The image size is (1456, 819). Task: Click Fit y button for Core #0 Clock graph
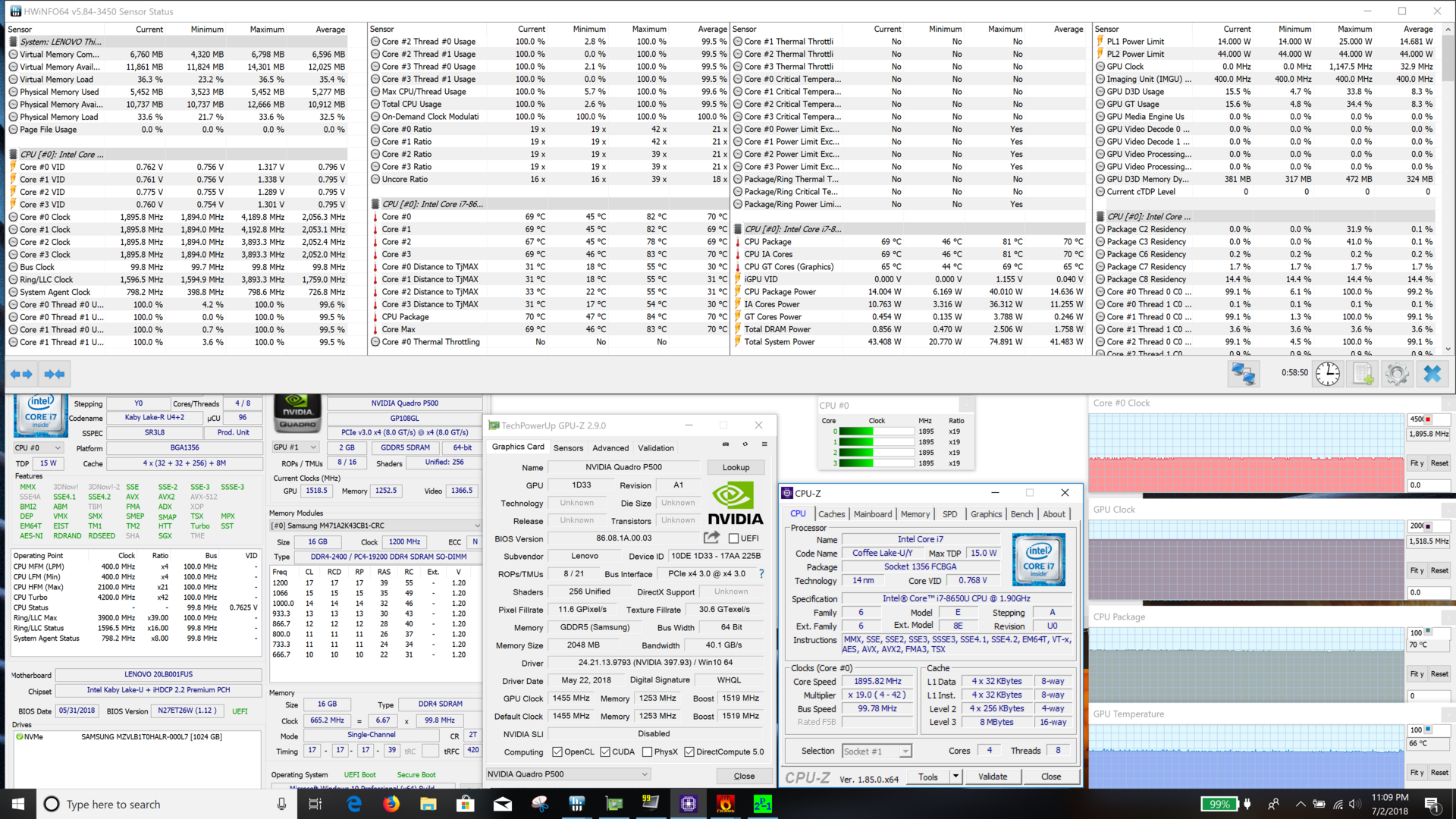(x=1417, y=463)
